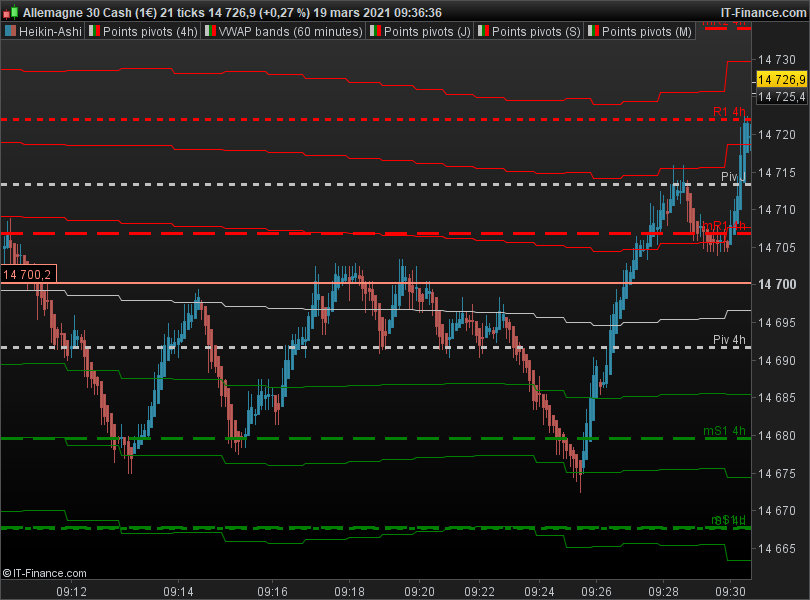
Task: Select the R1 4h resistance line label
Action: [x=729, y=112]
